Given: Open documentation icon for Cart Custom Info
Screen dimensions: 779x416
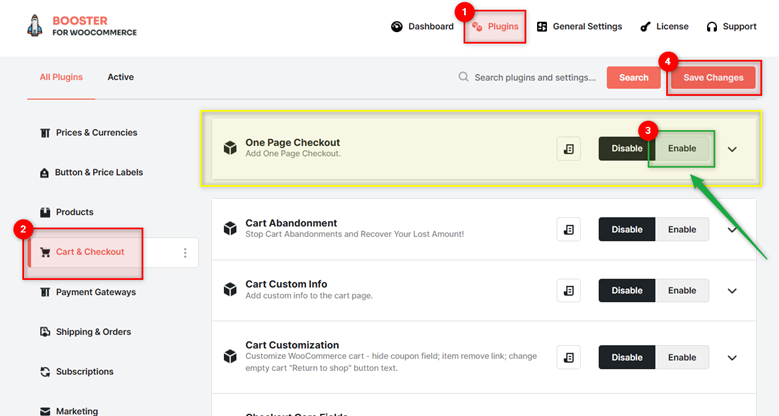Looking at the screenshot, I should click(x=569, y=291).
